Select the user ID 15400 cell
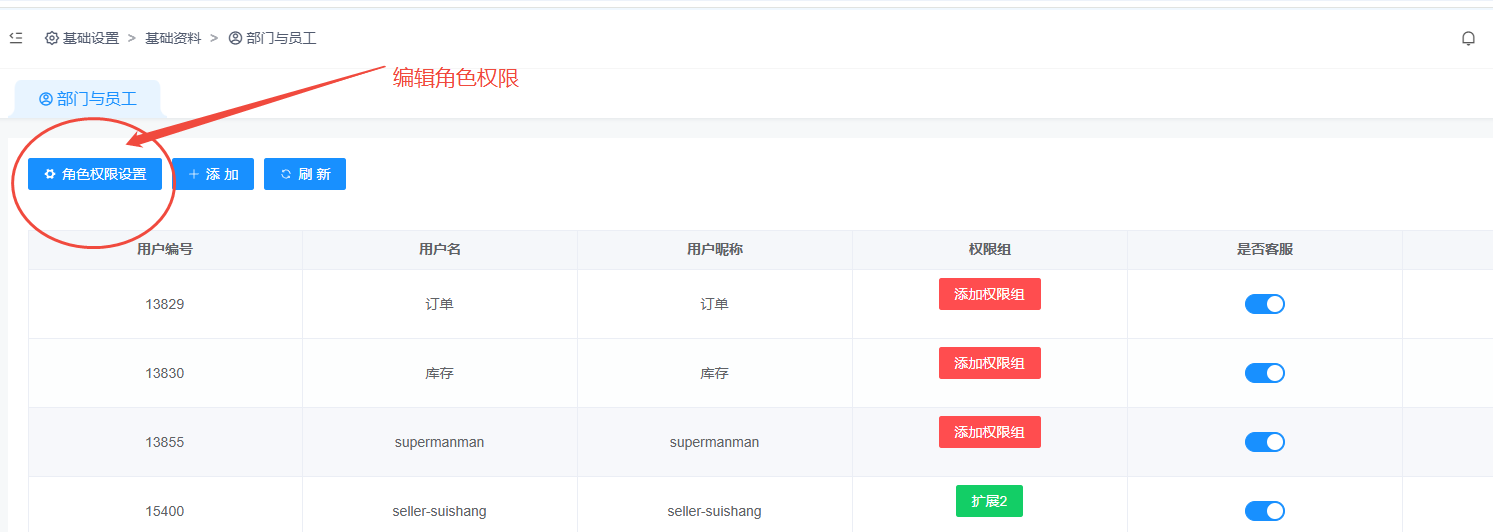Viewport: 1493px width, 532px height. [165, 511]
